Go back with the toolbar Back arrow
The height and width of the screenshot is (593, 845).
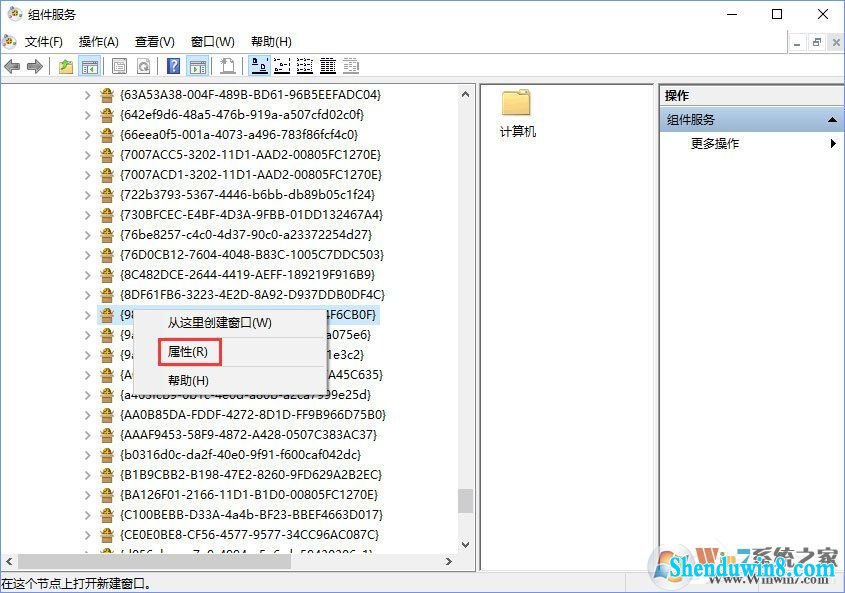point(12,67)
